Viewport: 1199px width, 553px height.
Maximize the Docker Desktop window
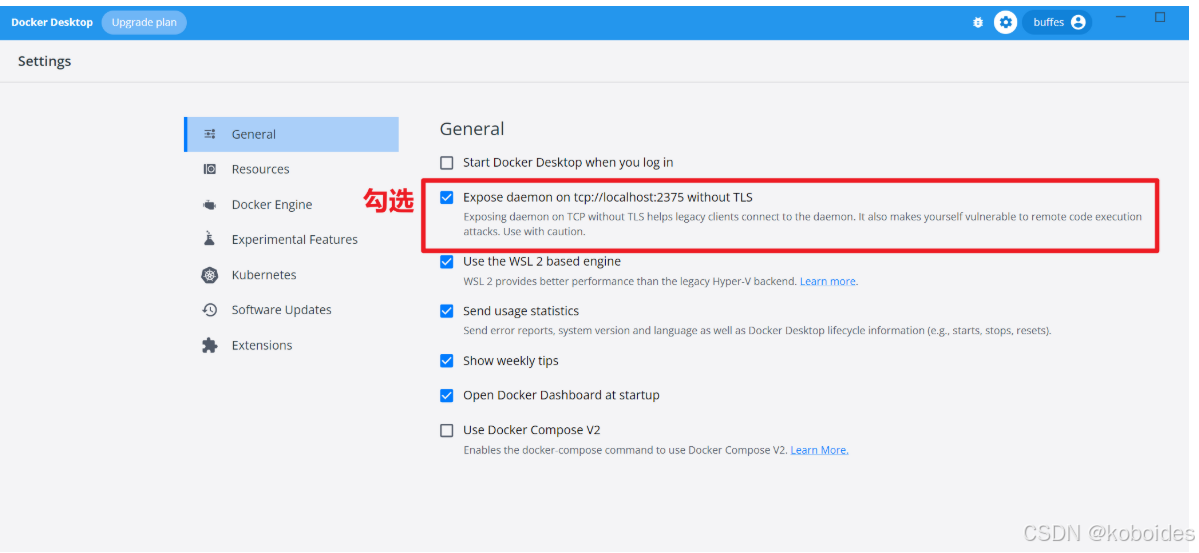(1160, 17)
